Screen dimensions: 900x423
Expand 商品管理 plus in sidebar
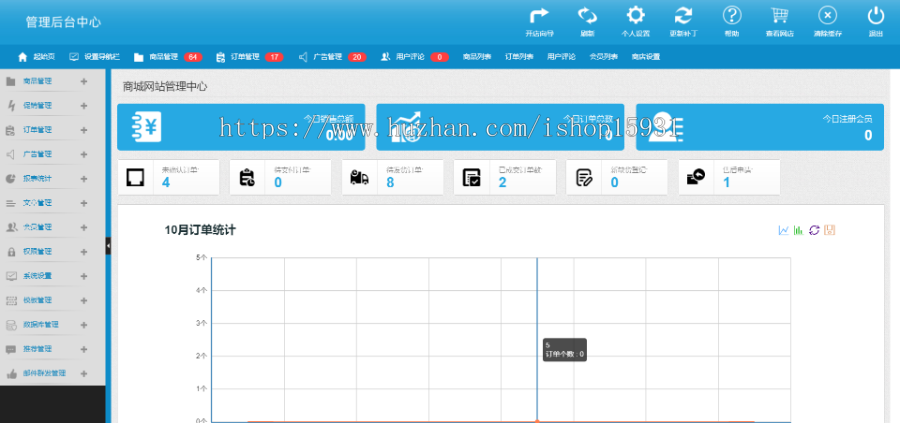pyautogui.click(x=84, y=82)
